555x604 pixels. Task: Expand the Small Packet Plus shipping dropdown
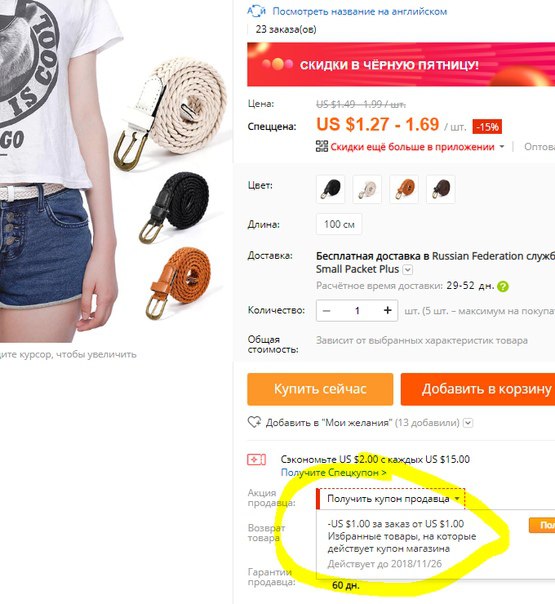(x=408, y=270)
